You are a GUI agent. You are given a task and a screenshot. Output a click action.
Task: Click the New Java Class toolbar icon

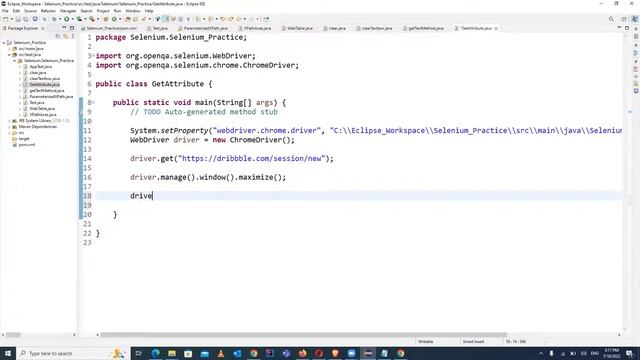pos(114,19)
